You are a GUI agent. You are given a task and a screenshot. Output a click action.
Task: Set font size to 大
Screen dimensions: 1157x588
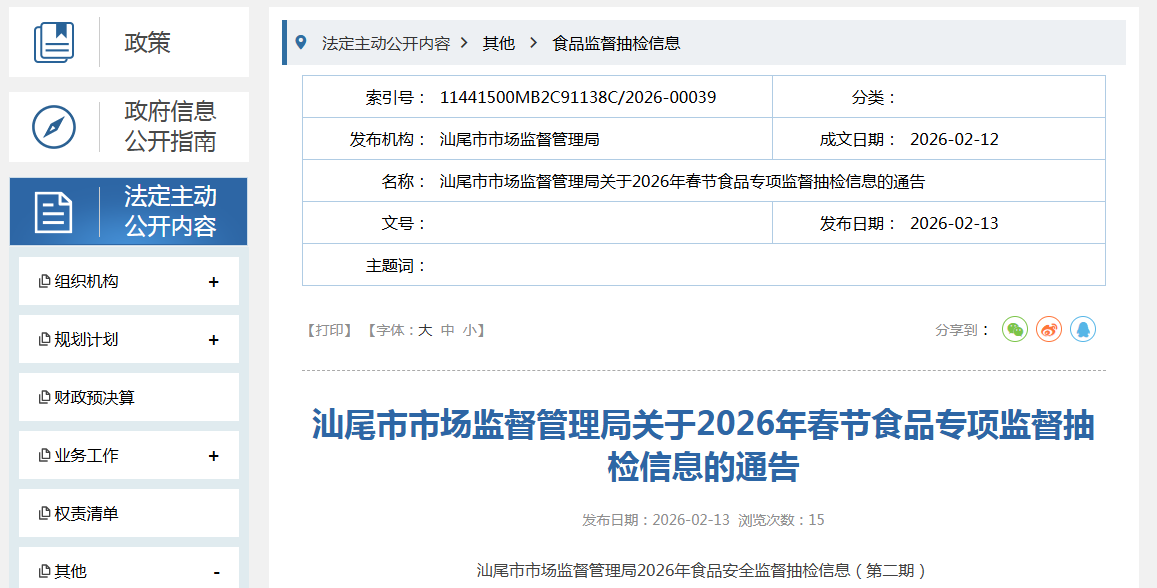[x=425, y=331]
